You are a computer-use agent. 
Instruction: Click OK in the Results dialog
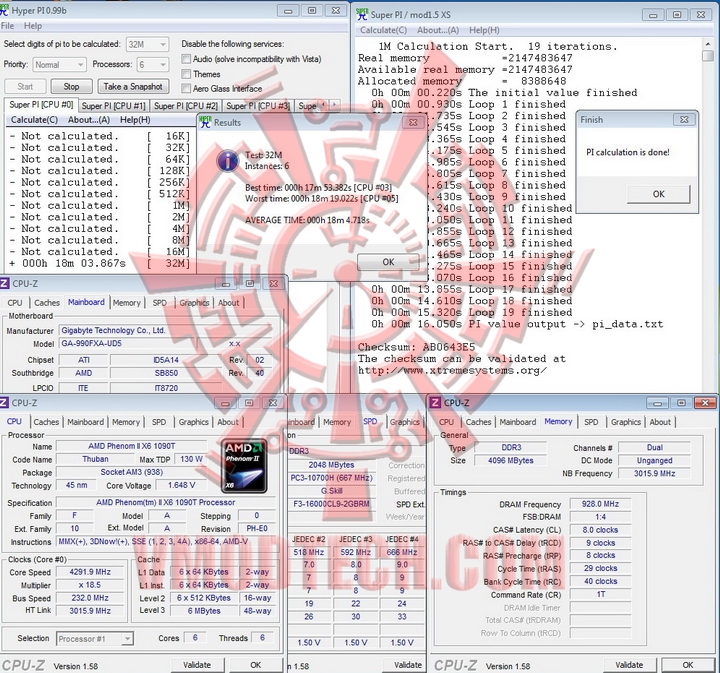(388, 262)
